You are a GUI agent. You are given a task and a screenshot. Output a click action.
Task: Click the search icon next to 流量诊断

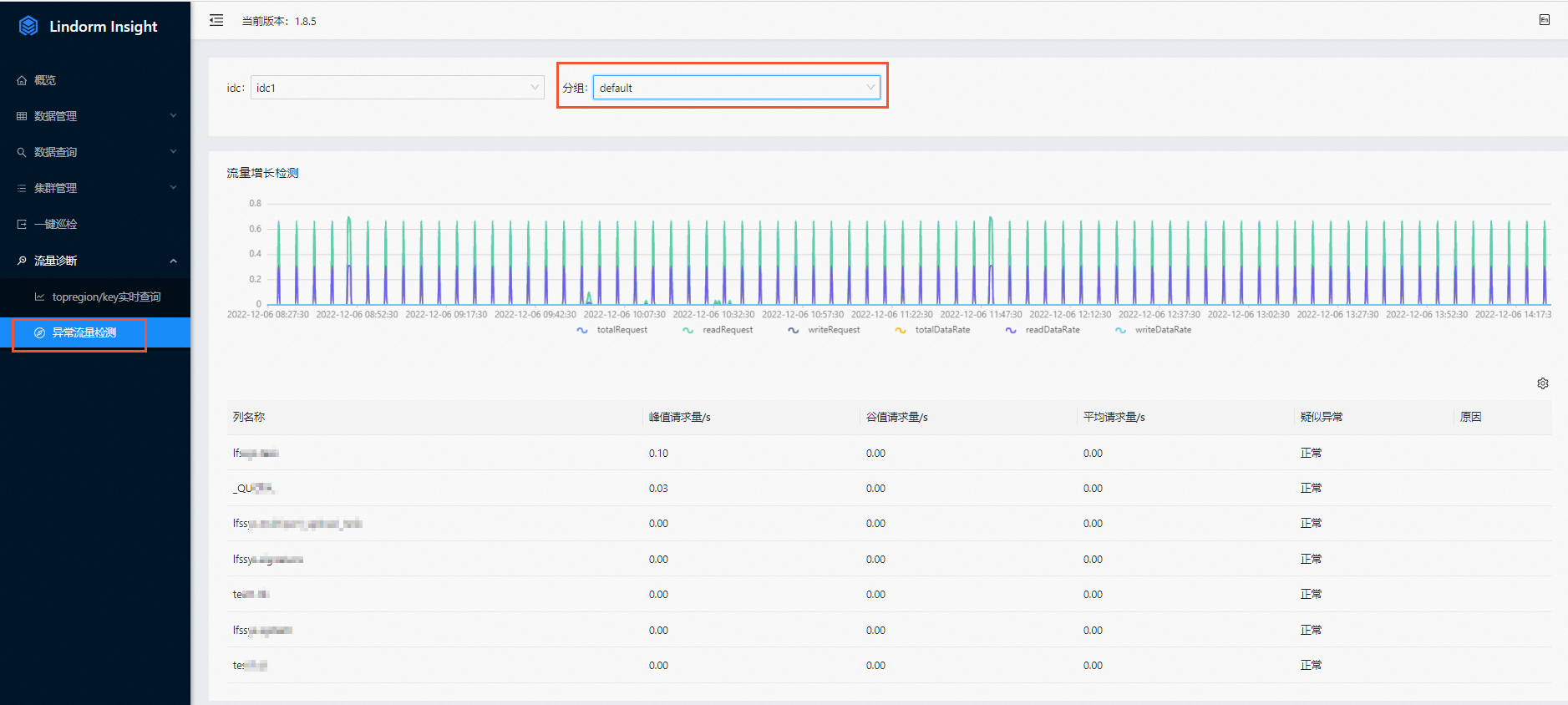[22, 261]
